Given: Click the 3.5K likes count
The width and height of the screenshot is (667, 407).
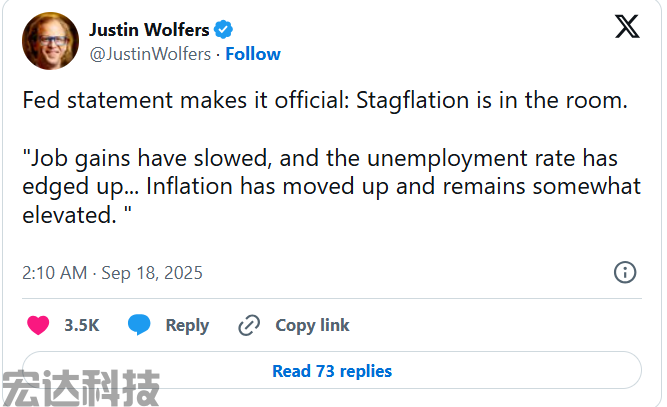Looking at the screenshot, I should 81,325.
